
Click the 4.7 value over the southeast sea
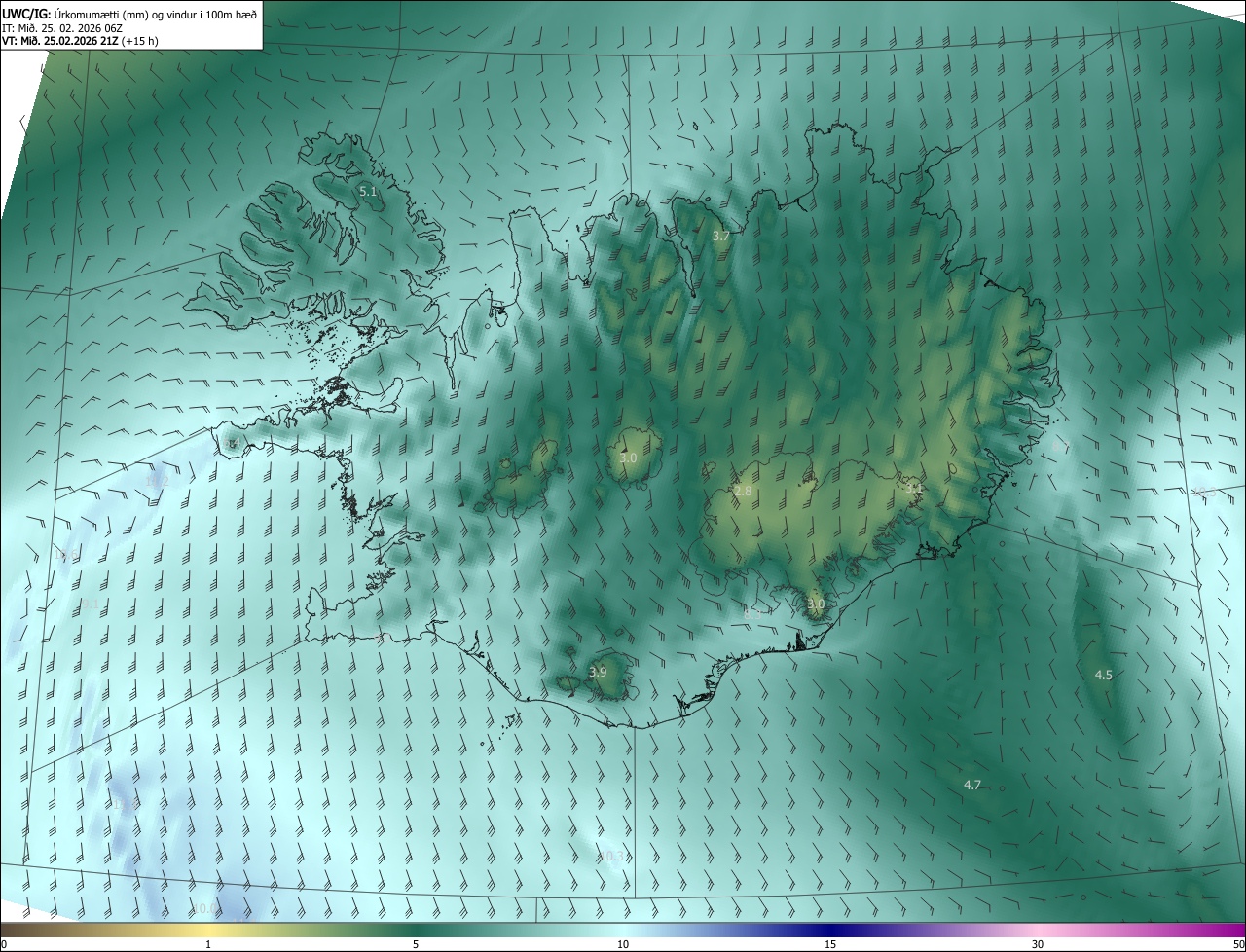pyautogui.click(x=971, y=785)
